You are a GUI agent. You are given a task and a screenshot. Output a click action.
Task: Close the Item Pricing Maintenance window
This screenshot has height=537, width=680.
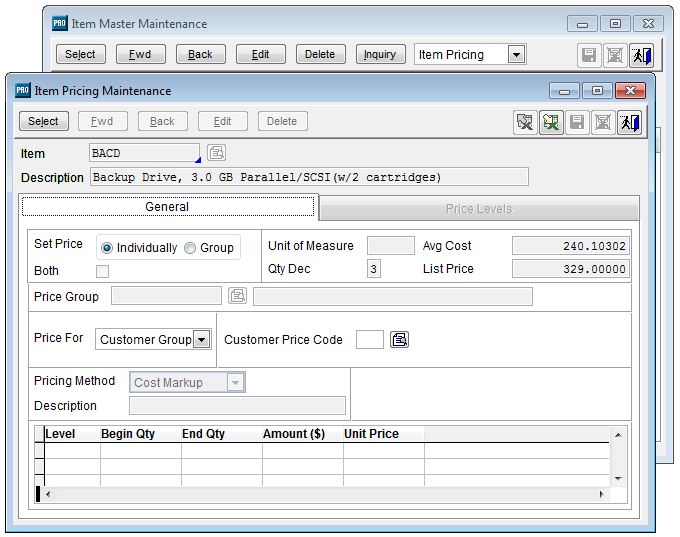[630, 91]
